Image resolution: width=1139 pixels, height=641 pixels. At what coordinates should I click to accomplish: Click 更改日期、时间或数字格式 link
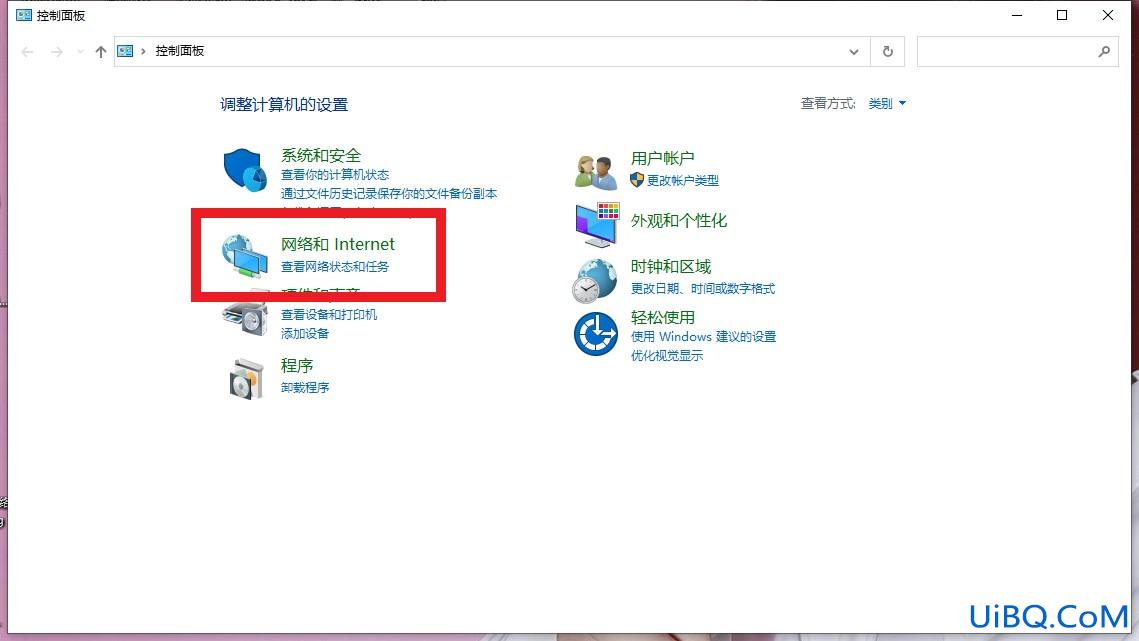coord(702,289)
